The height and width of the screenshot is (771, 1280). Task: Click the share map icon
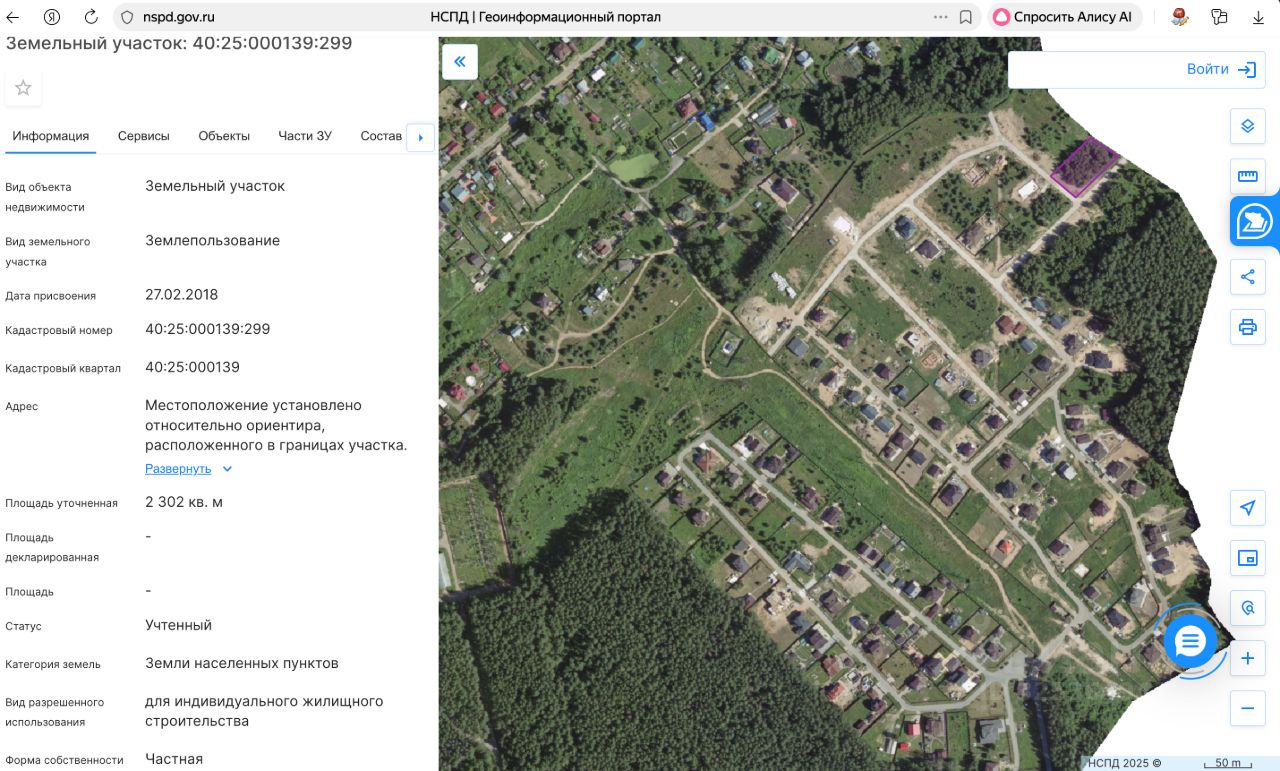point(1247,277)
